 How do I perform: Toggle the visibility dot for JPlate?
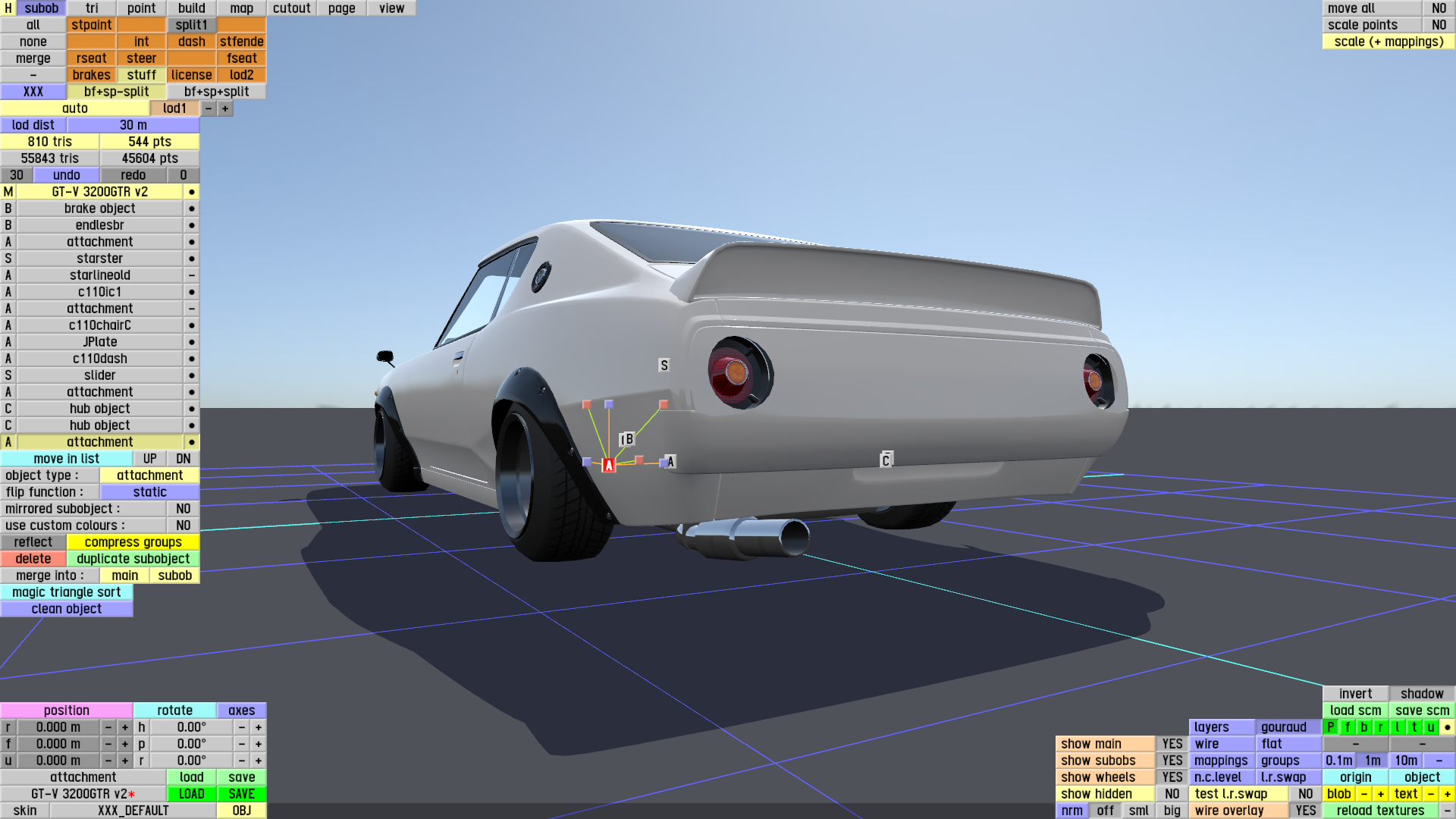coord(192,342)
